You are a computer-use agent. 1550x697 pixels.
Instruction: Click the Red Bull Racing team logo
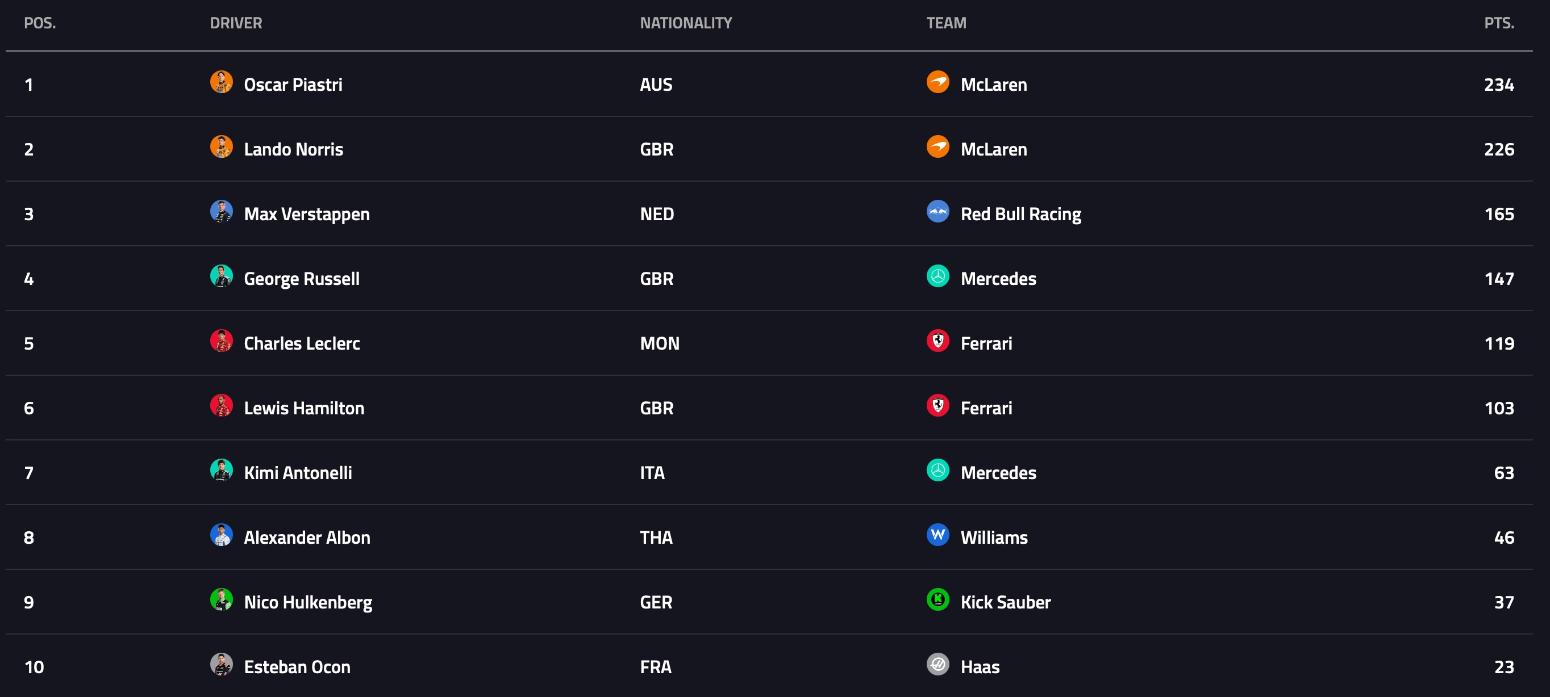938,212
